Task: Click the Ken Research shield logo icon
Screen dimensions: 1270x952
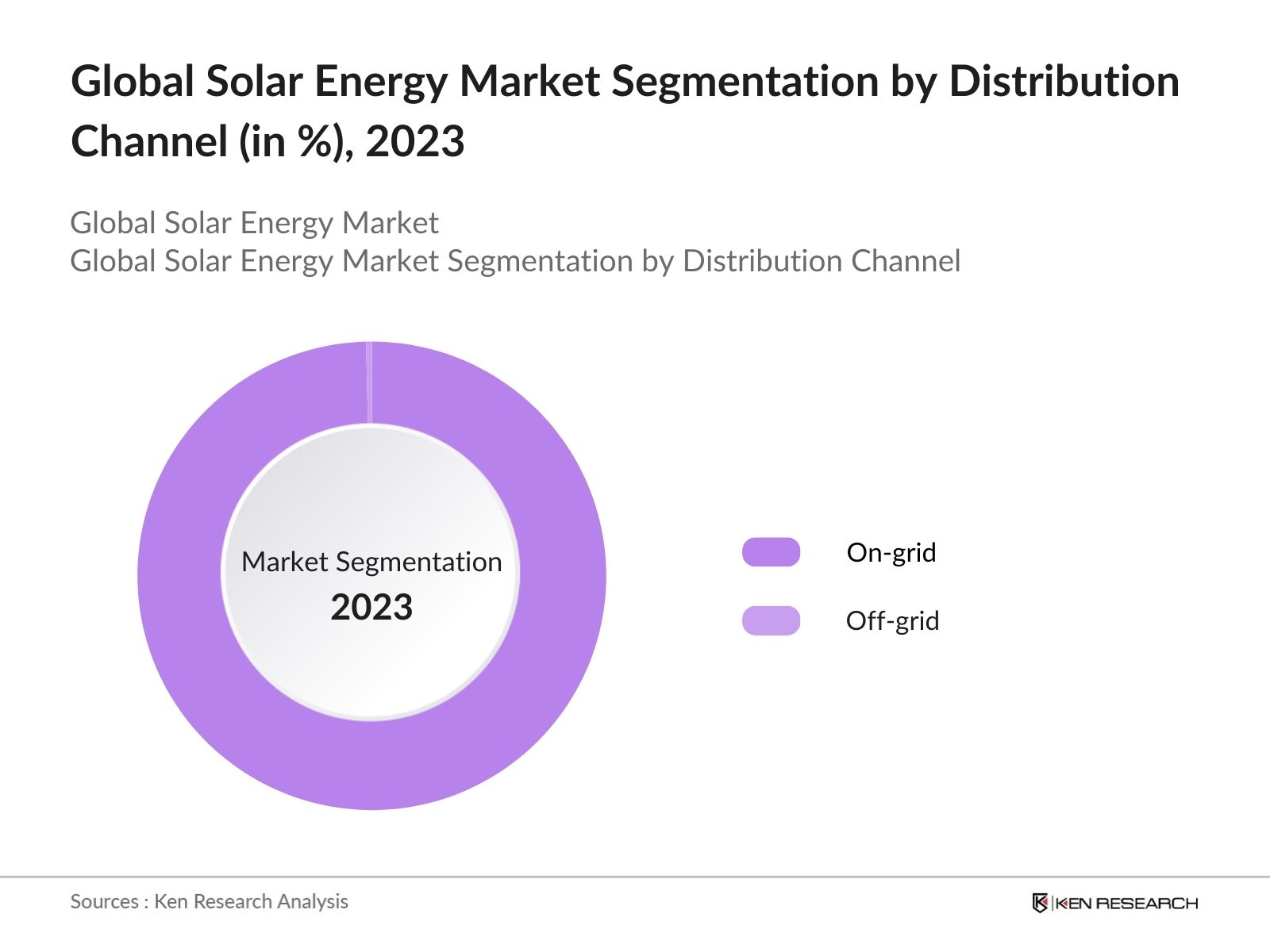Action: pos(1040,903)
